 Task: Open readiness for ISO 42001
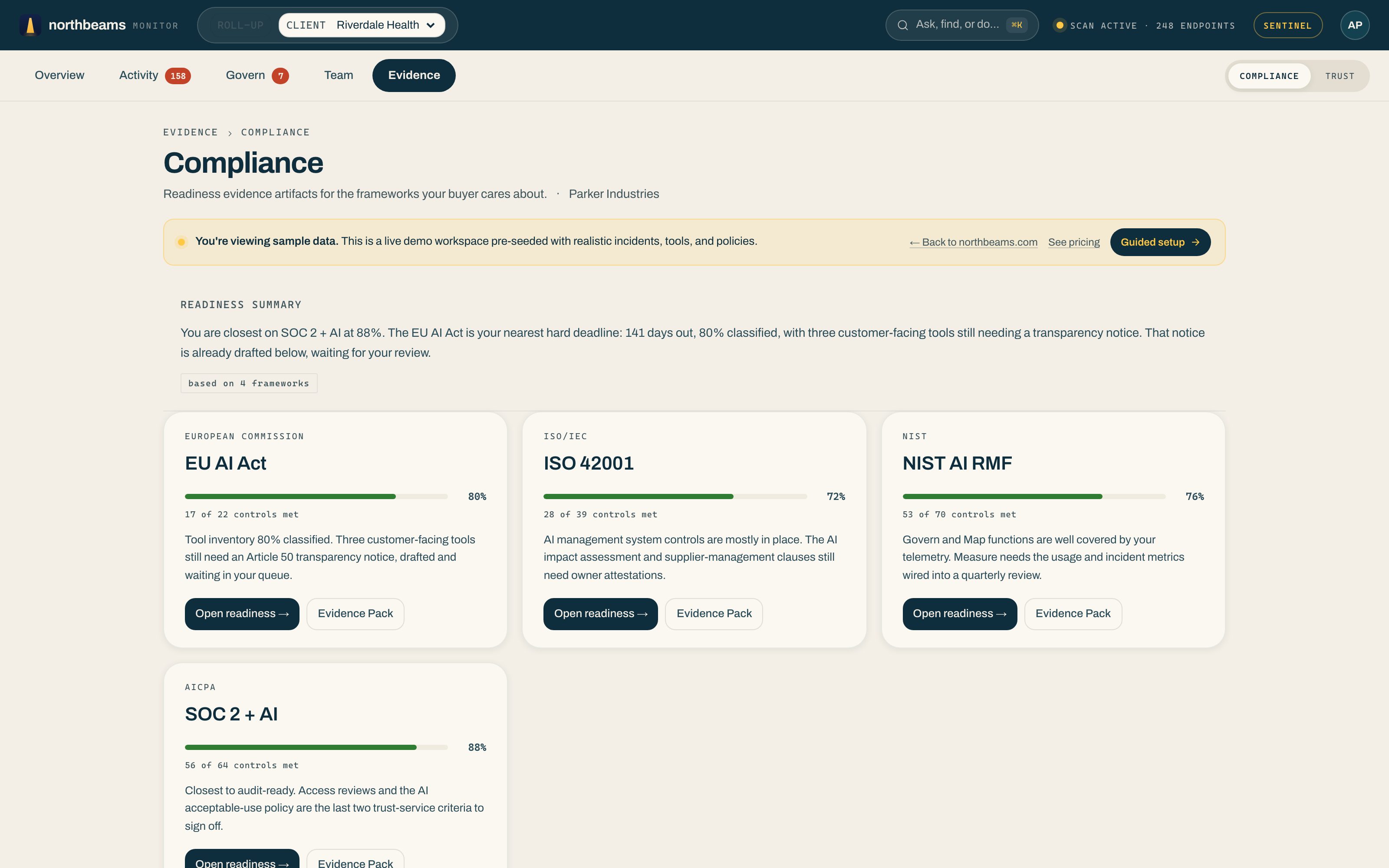[600, 614]
